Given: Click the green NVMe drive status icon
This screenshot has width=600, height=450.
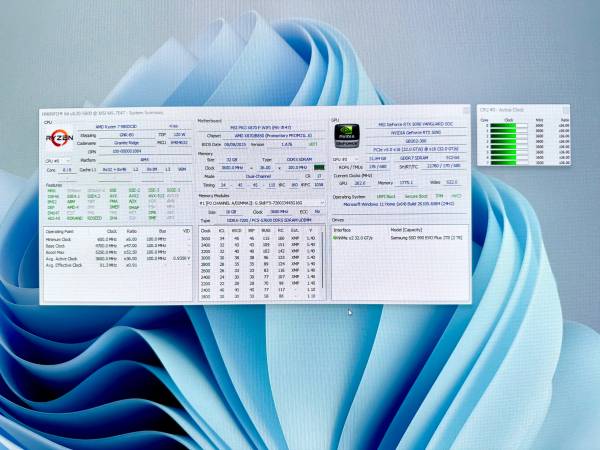Looking at the screenshot, I should coord(334,237).
